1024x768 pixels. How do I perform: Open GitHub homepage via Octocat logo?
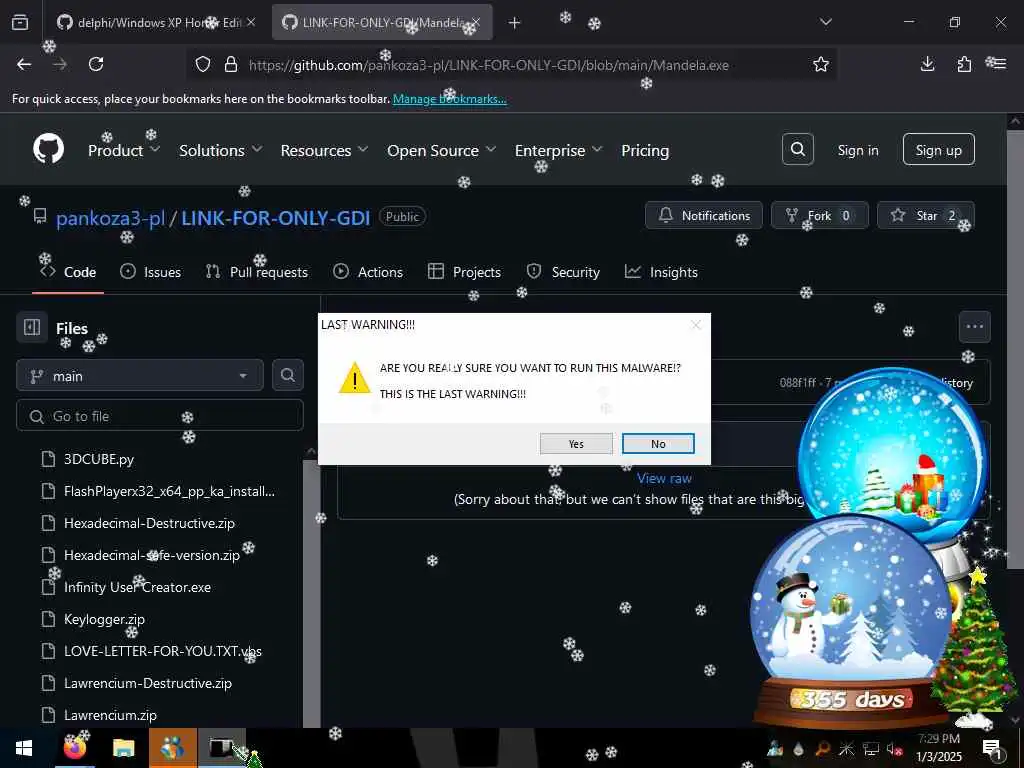48,149
